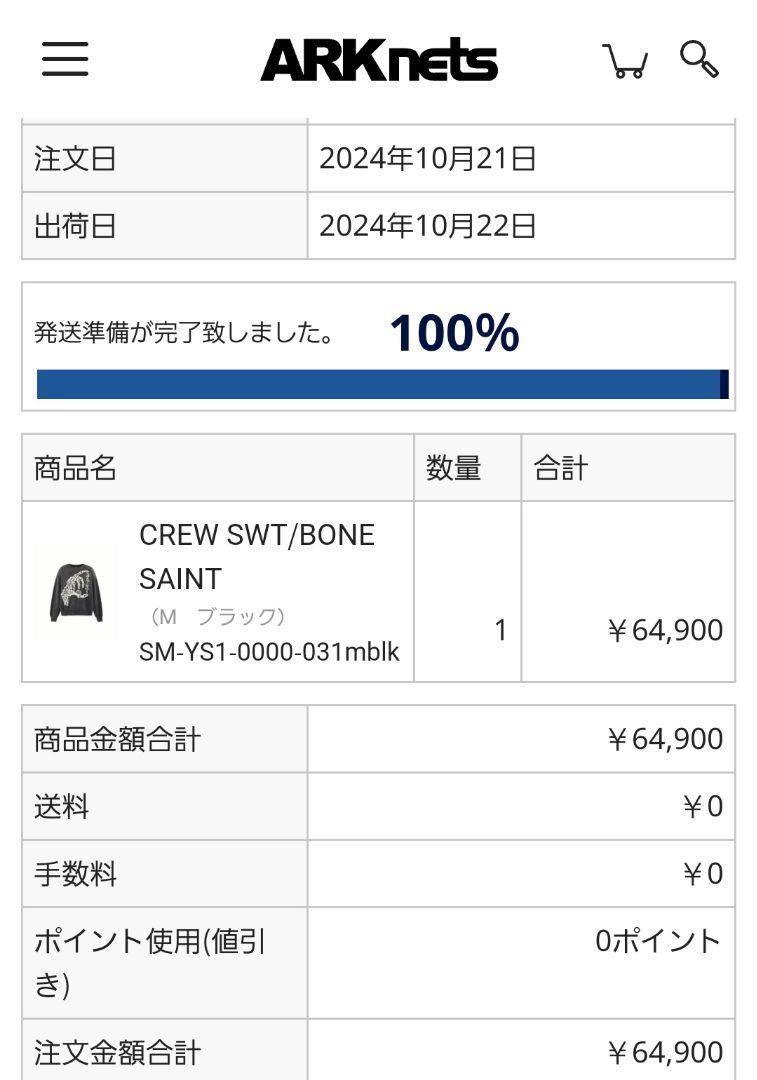Click the 商品金額合計 row label
This screenshot has width=757, height=1080.
[x=165, y=739]
